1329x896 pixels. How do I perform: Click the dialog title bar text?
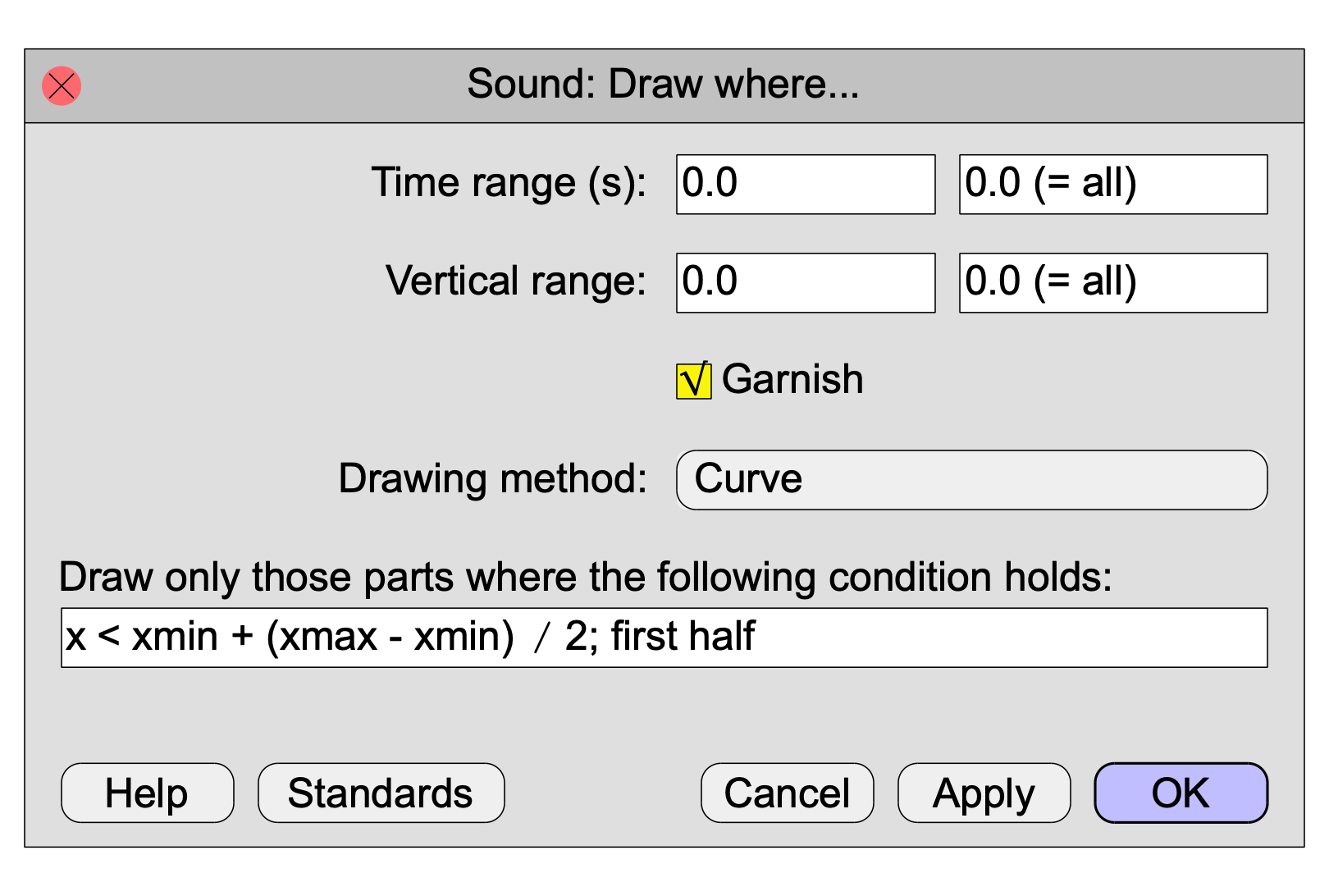[x=663, y=85]
